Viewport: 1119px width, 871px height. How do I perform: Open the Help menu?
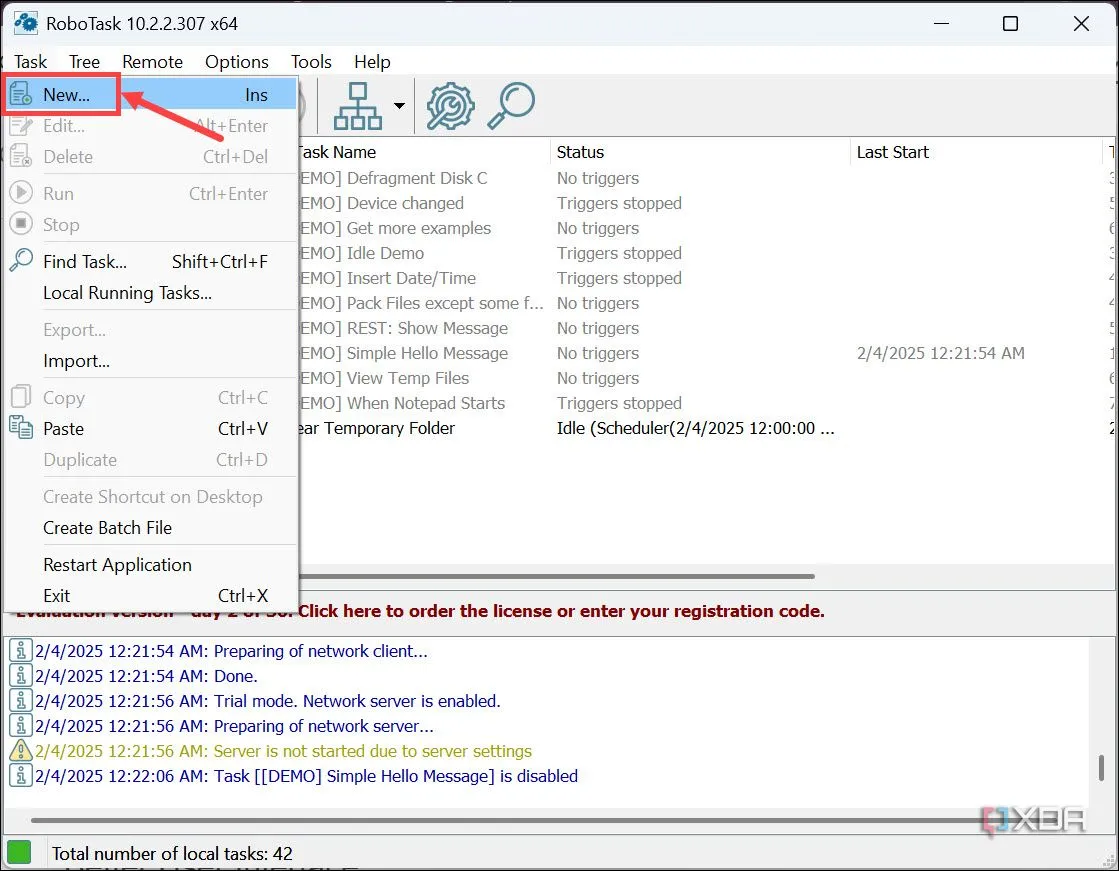tap(373, 62)
